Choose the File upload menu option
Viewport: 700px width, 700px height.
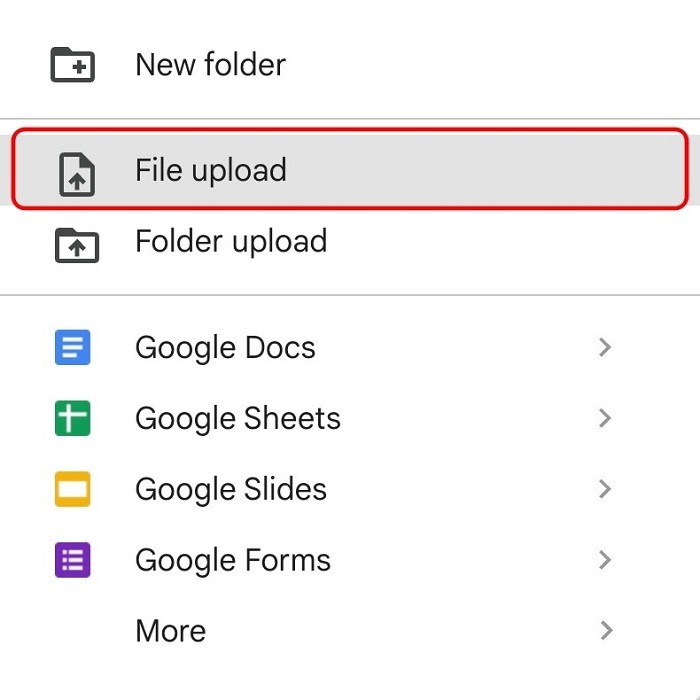pos(211,170)
